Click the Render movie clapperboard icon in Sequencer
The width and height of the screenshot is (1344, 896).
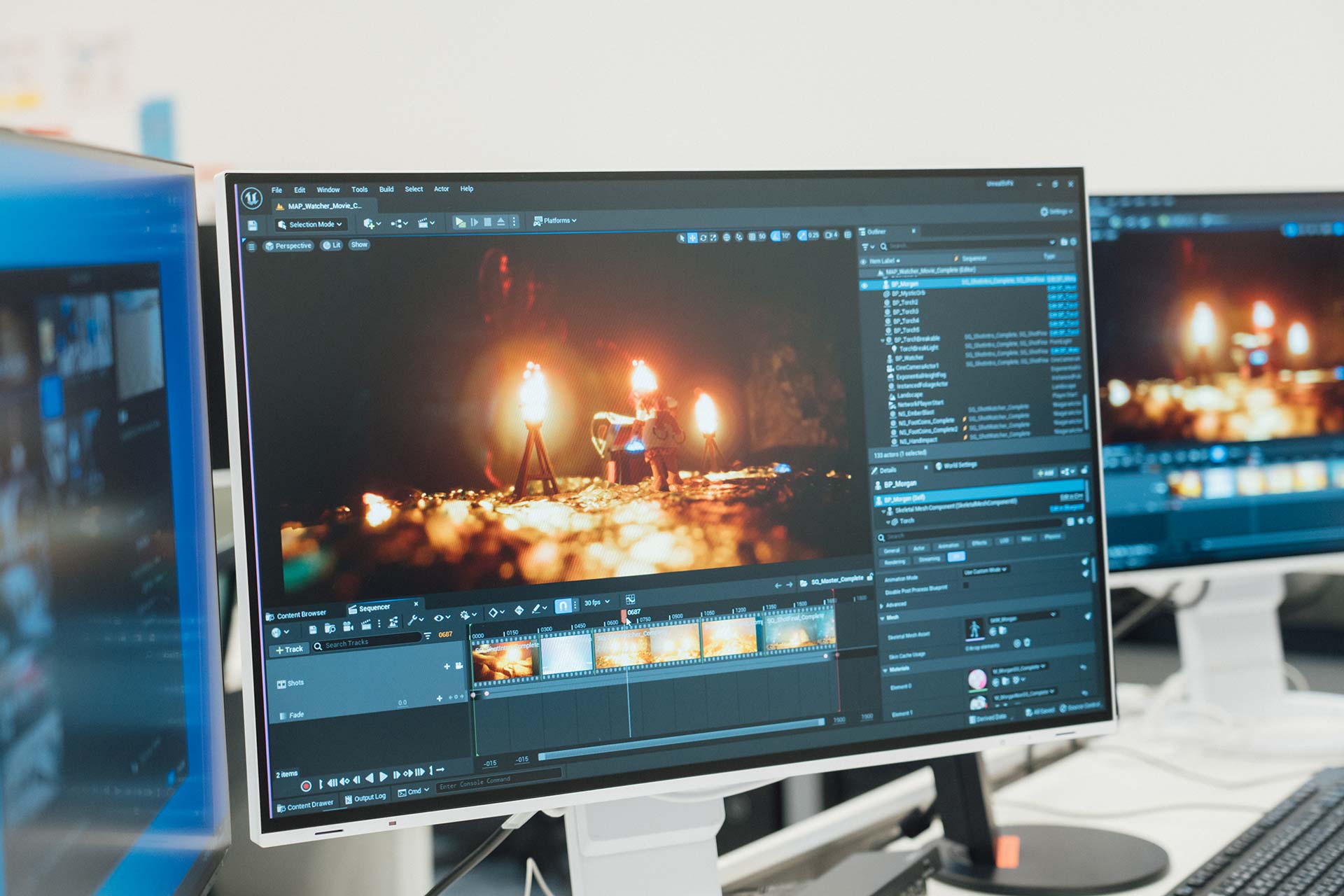pos(366,624)
